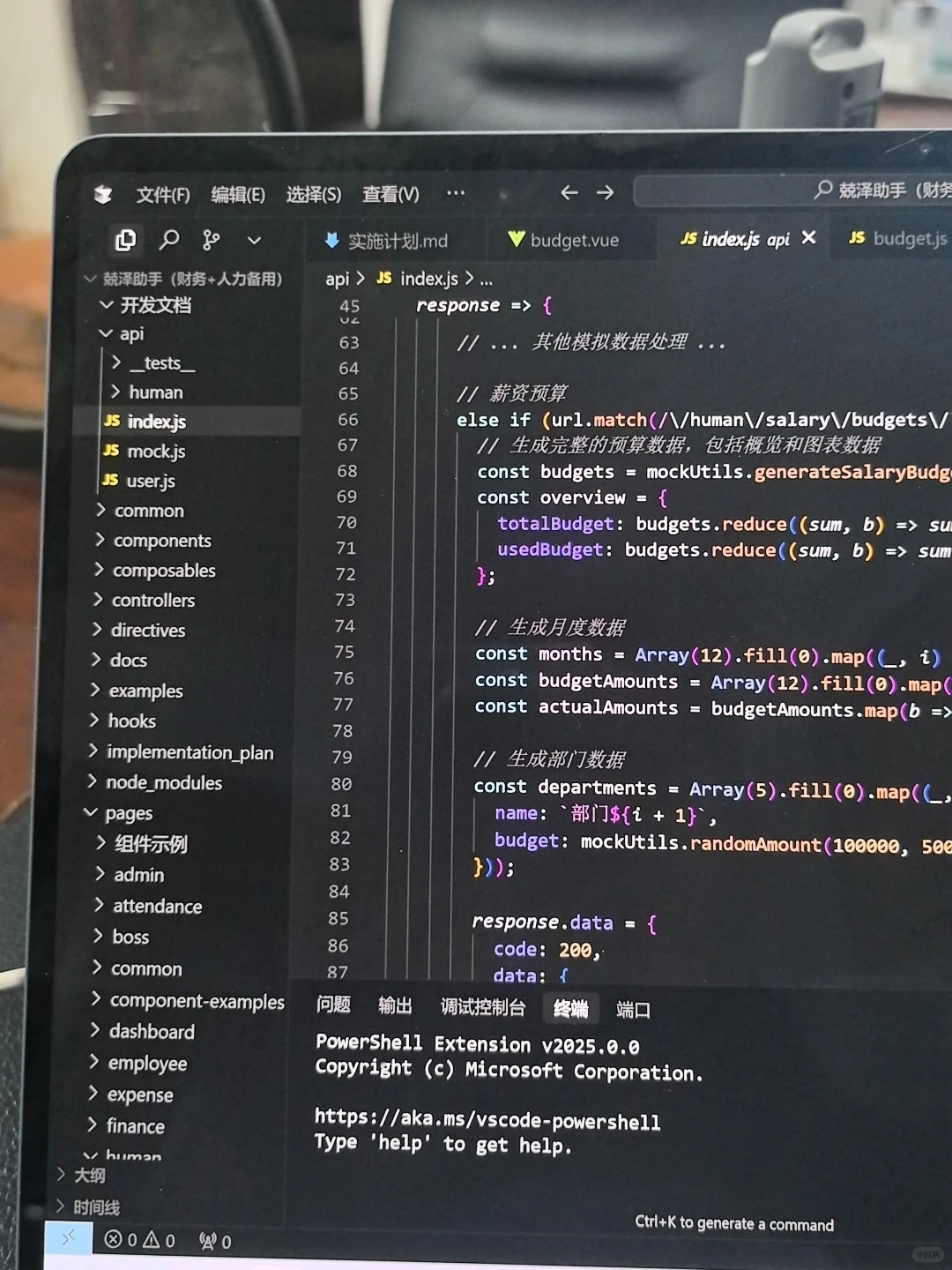The image size is (952, 1270).
Task: Expand the finance folder
Action: [x=126, y=1126]
